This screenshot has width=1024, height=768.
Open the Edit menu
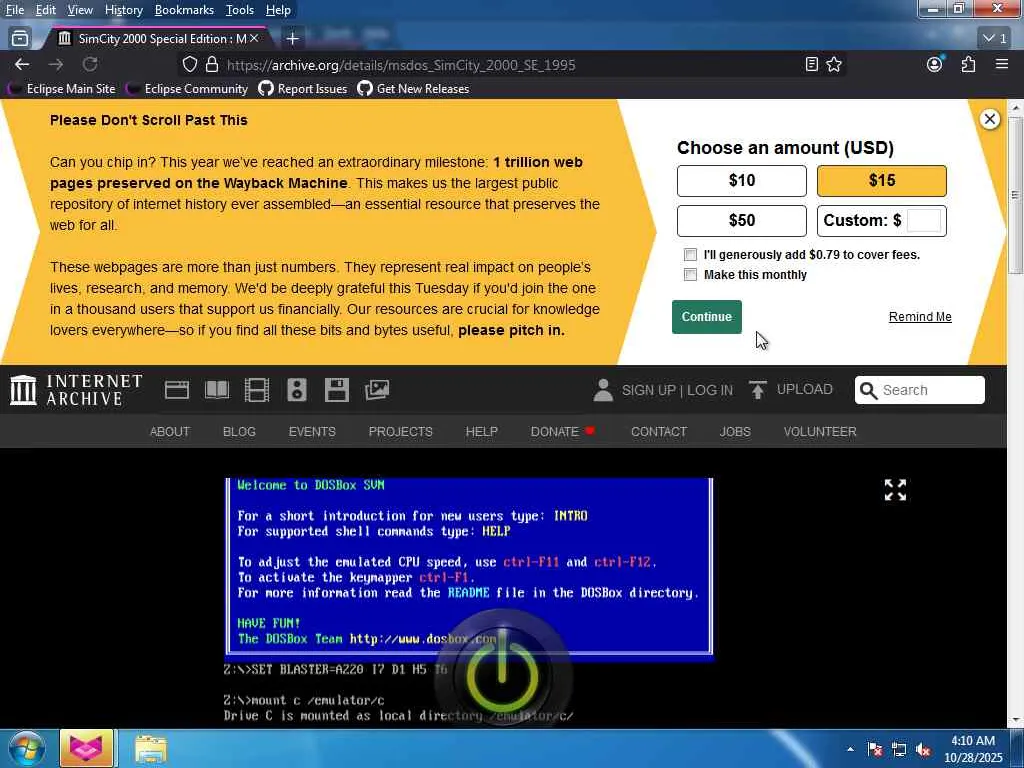pyautogui.click(x=45, y=10)
